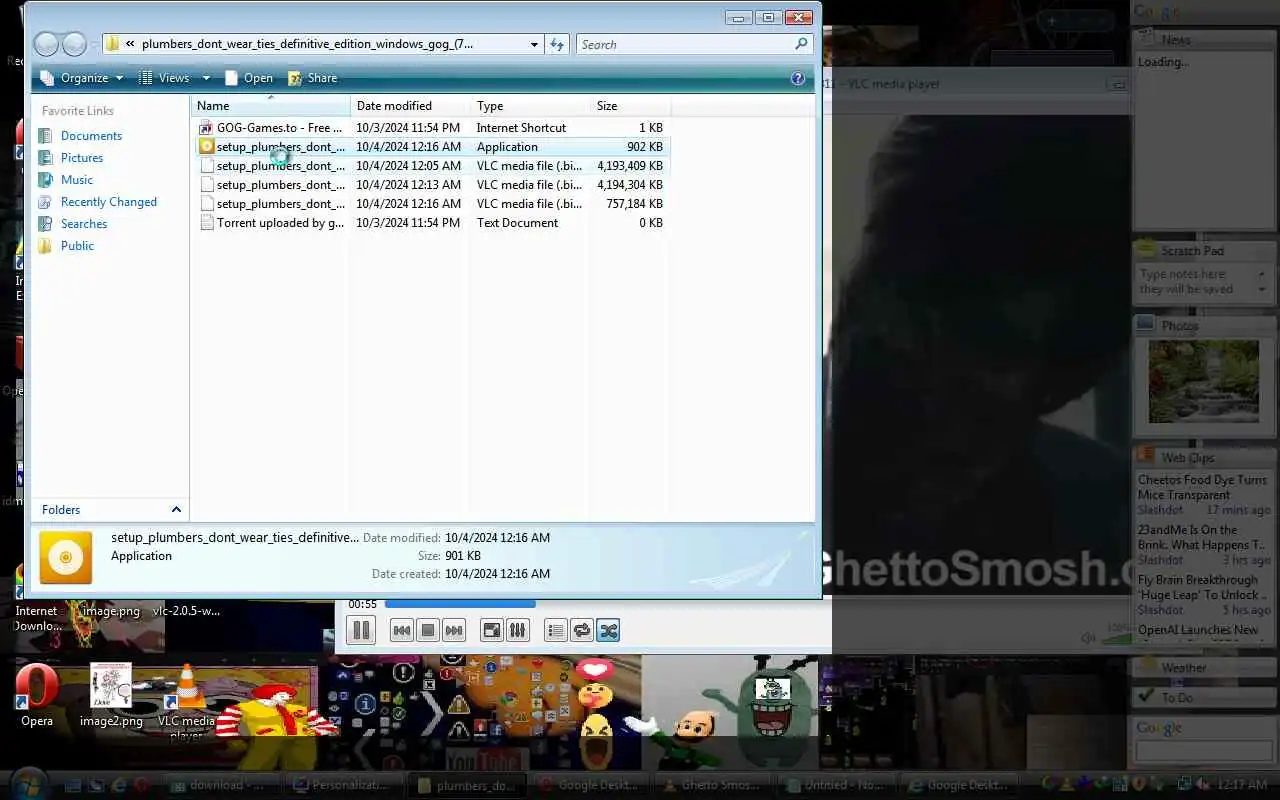Image resolution: width=1280 pixels, height=800 pixels.
Task: Show the VLC playlist
Action: coord(556,630)
